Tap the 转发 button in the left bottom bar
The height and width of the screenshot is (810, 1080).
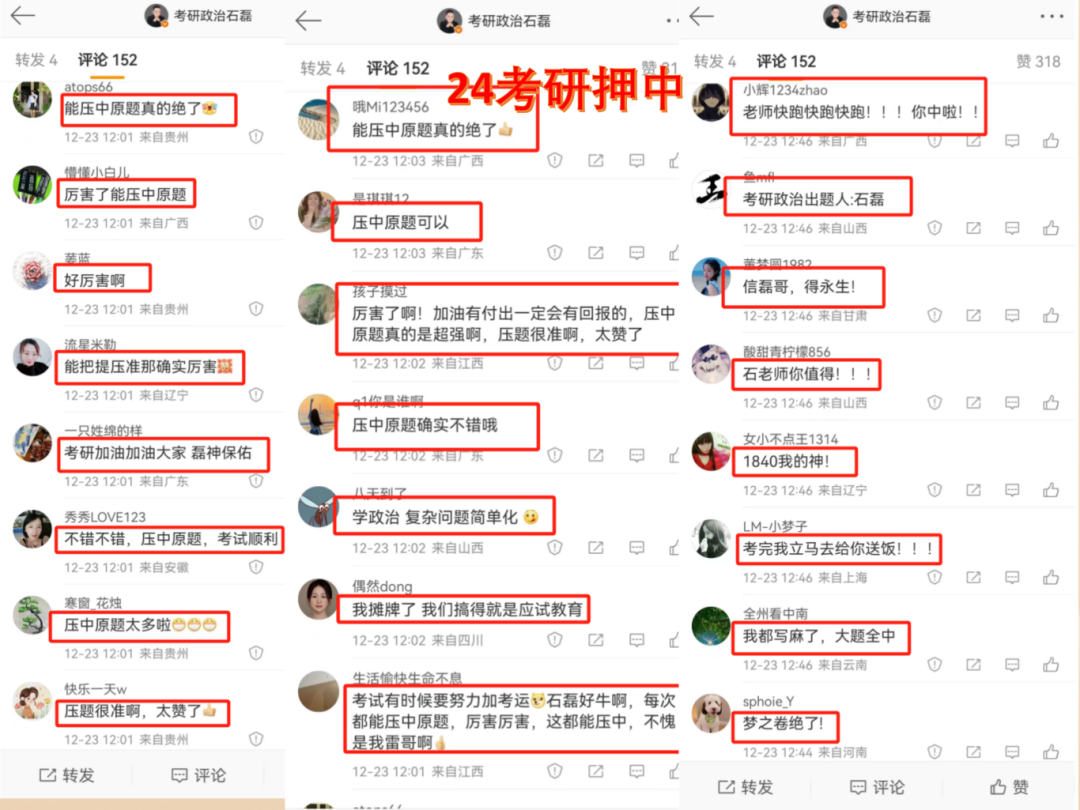click(67, 775)
